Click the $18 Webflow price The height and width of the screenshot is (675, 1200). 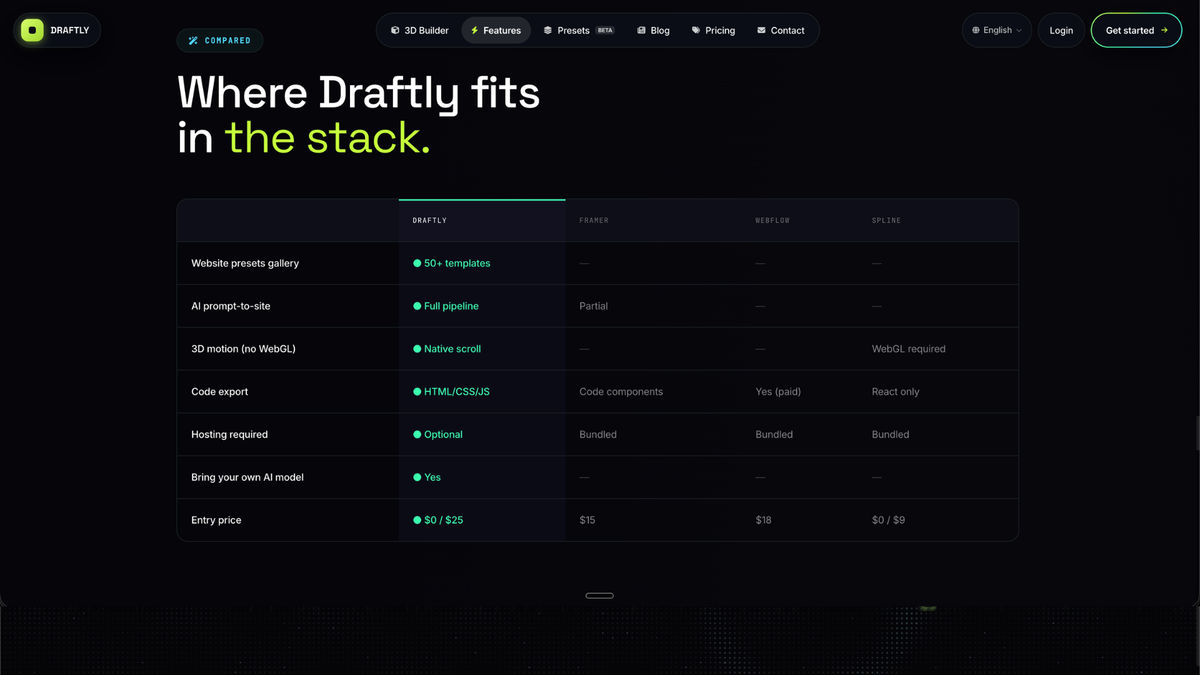pos(763,520)
